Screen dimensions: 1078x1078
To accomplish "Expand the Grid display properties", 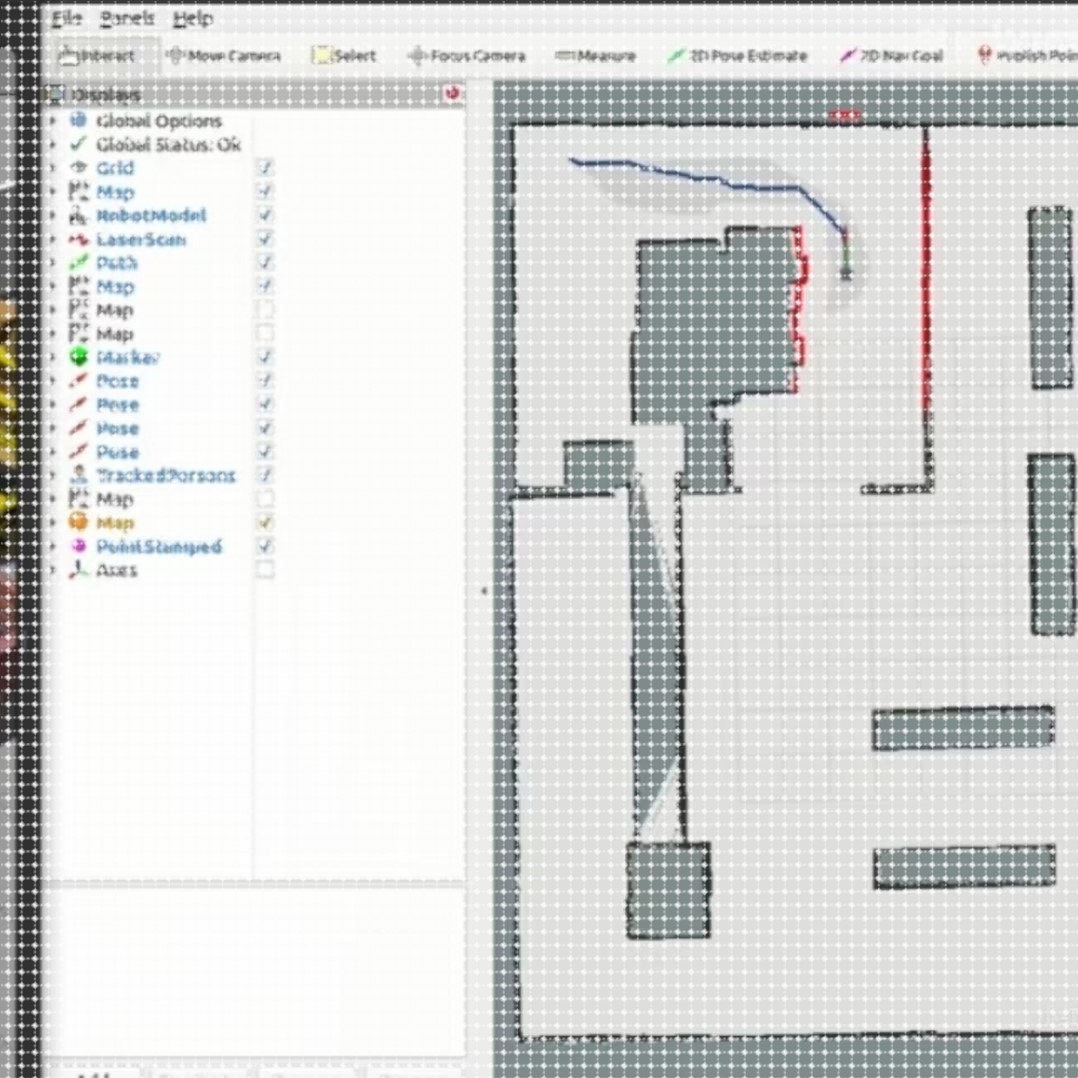I will [x=53, y=168].
